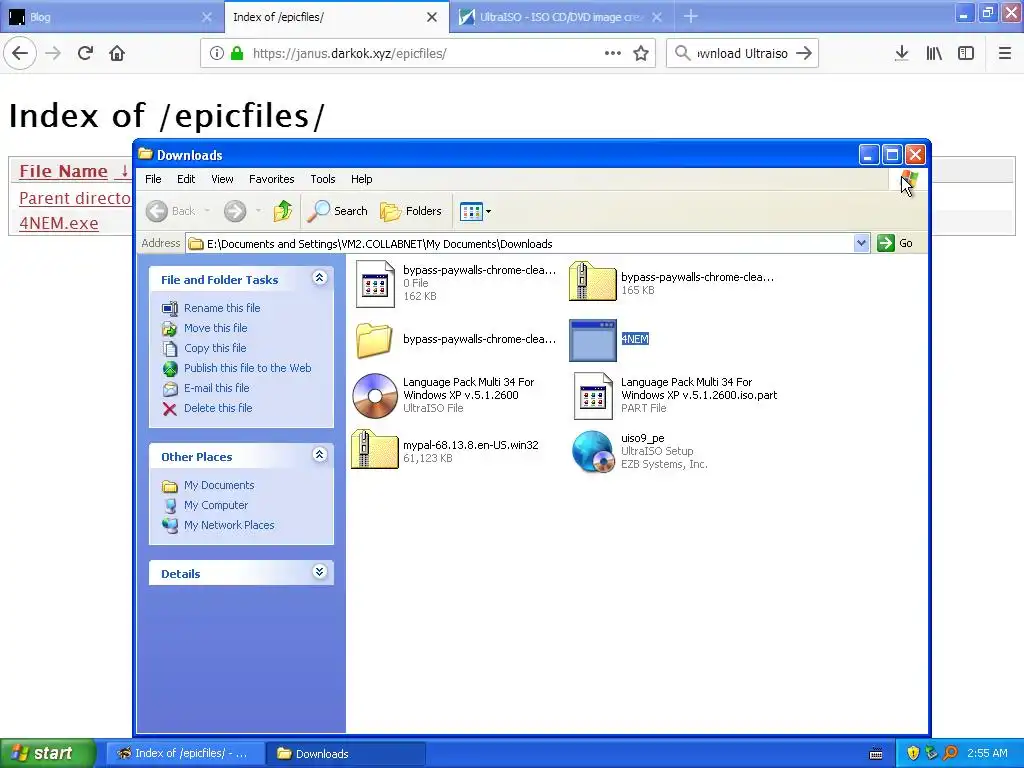
Task: Click the Explorer Address path field
Action: [x=520, y=244]
